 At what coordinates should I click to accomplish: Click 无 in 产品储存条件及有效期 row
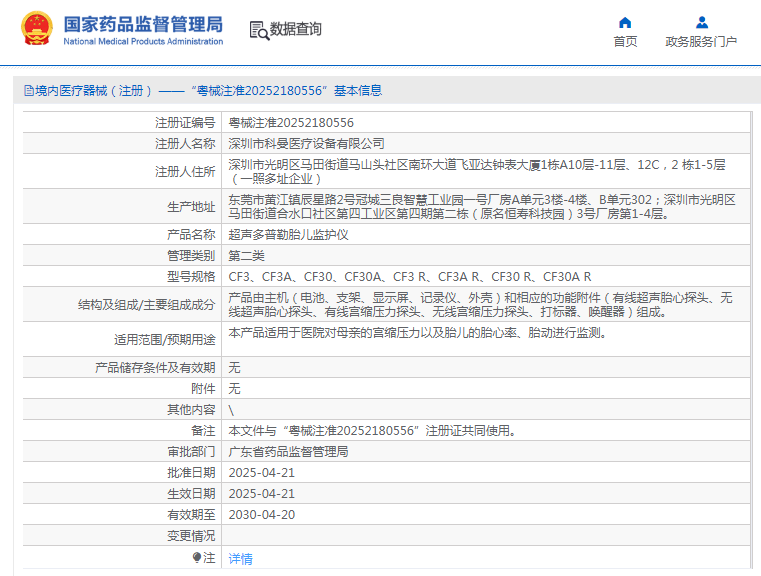tap(234, 368)
